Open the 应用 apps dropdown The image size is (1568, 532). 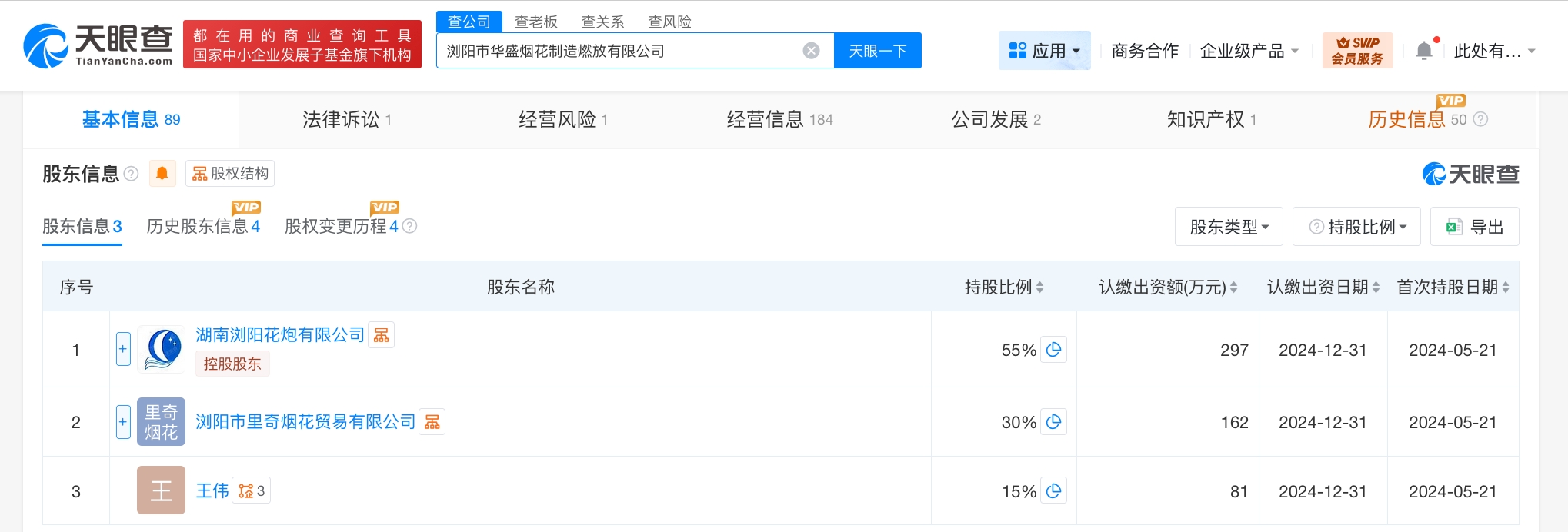click(x=1045, y=51)
